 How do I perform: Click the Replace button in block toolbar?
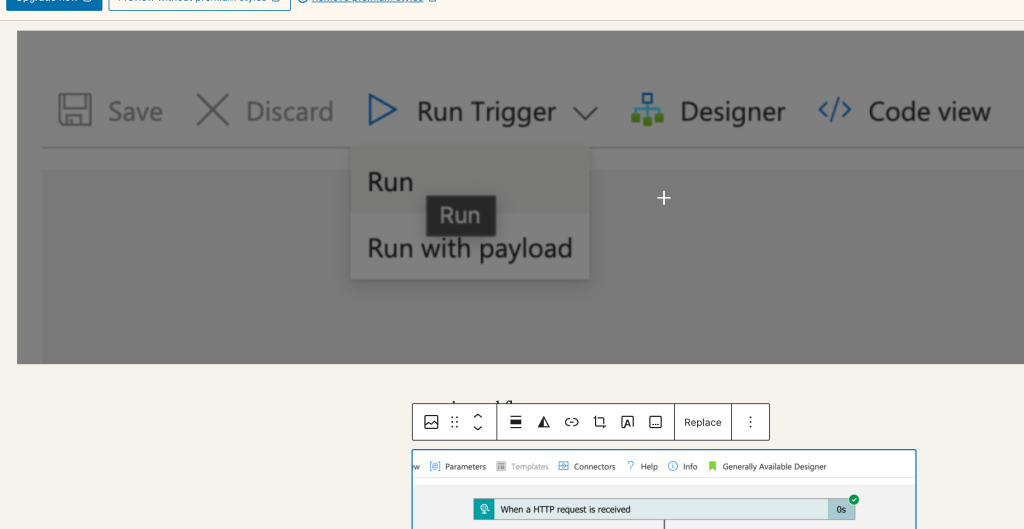click(x=703, y=423)
